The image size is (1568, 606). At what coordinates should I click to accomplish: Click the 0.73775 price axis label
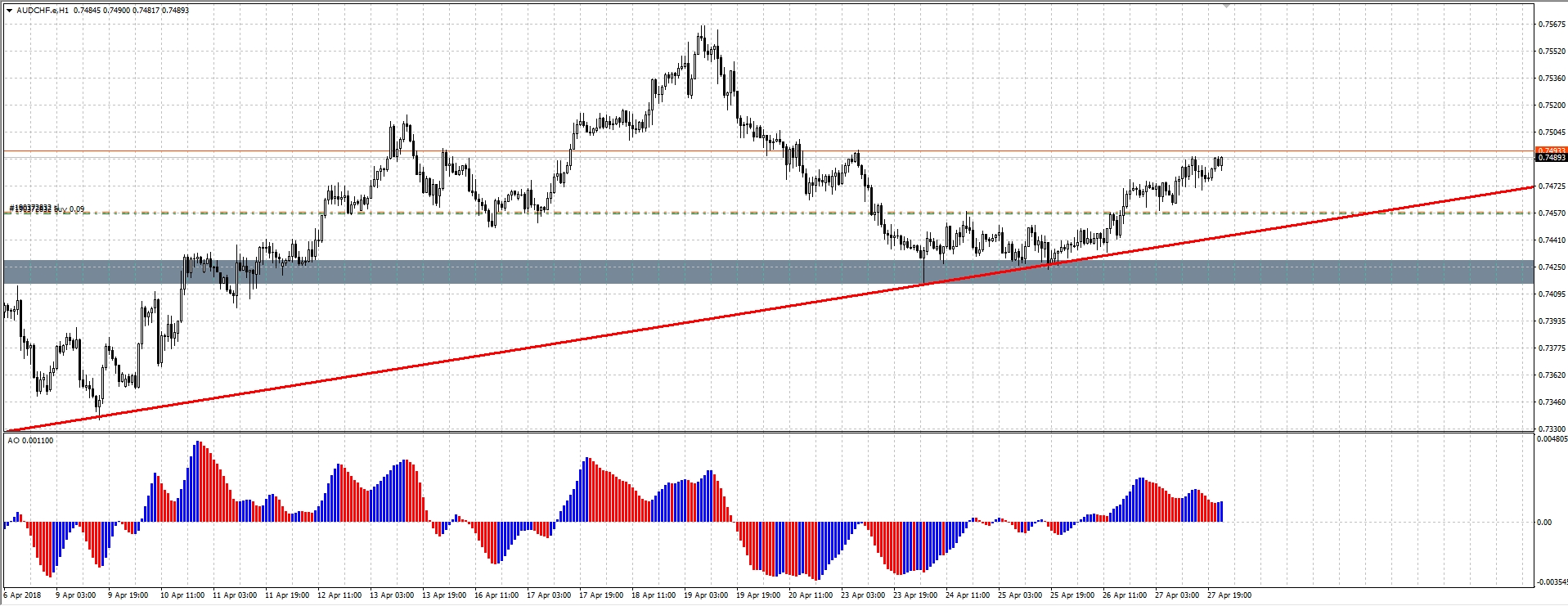1552,348
